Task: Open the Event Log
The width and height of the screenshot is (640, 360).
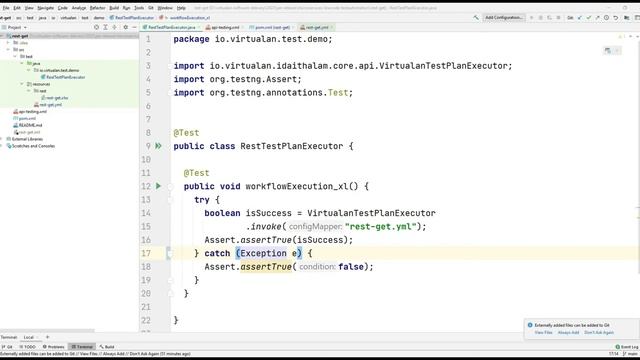Action: [627, 347]
